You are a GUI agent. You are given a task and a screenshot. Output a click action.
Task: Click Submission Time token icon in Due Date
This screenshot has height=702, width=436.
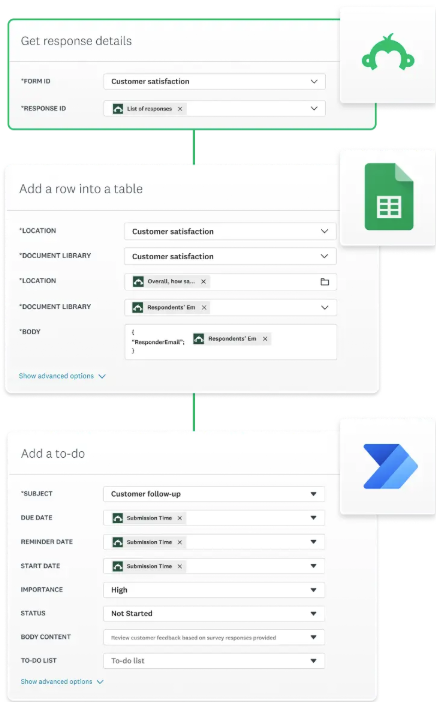118,518
